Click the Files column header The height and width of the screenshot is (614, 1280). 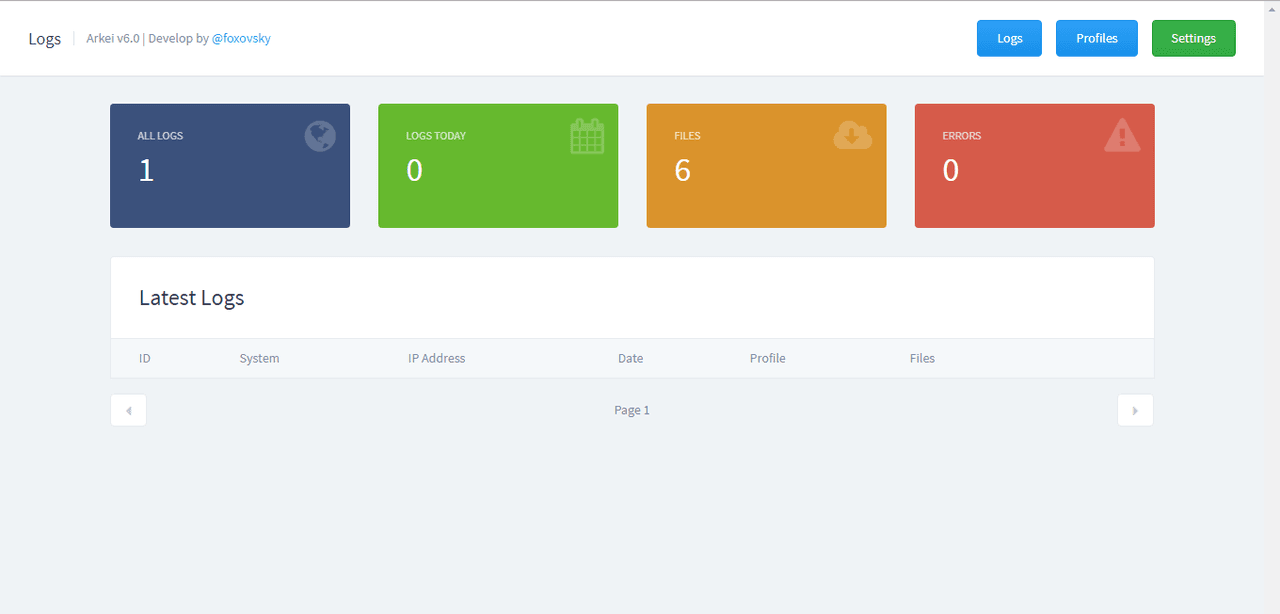[922, 358]
